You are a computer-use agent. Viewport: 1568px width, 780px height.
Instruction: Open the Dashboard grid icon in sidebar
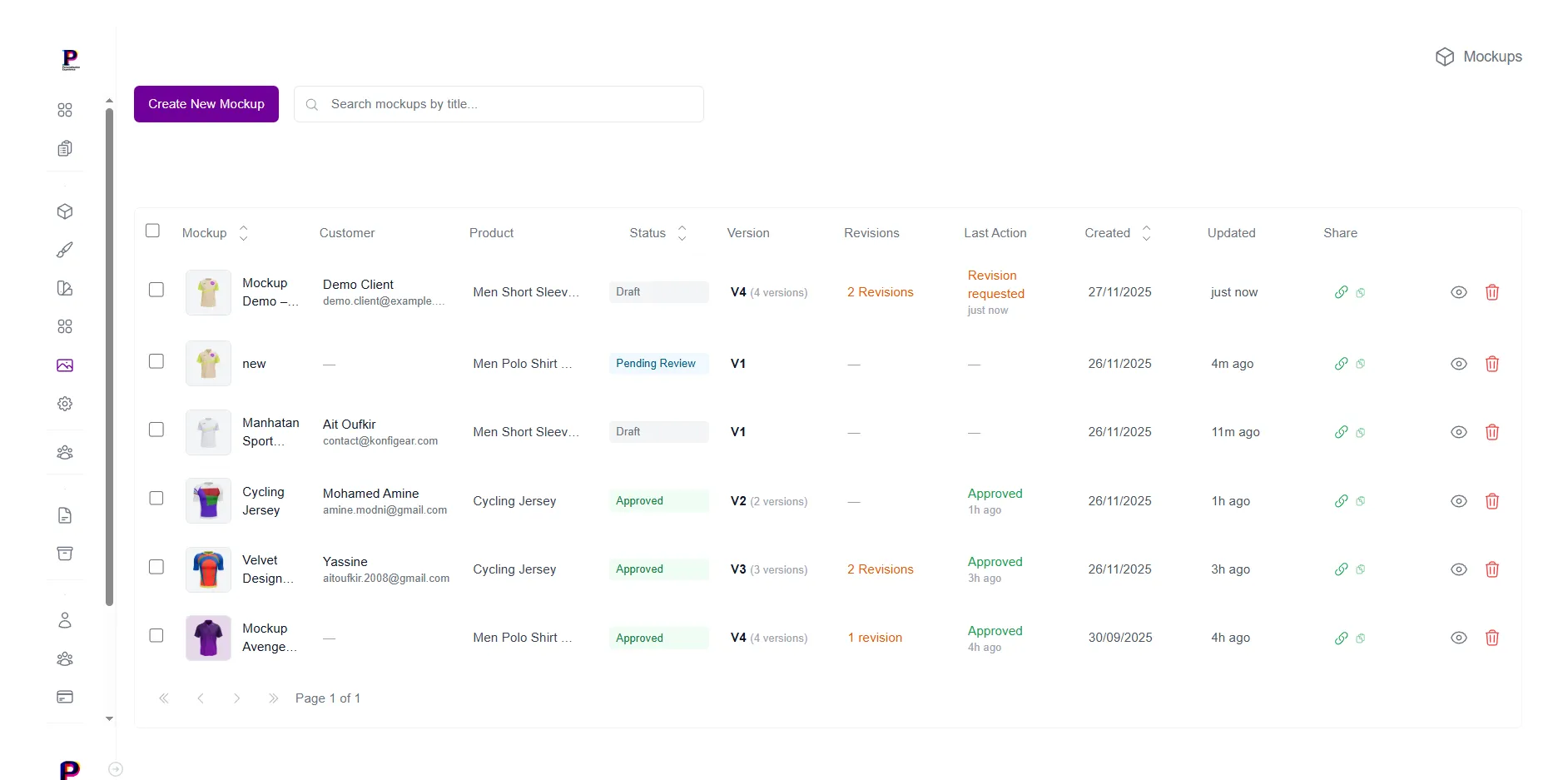point(65,109)
